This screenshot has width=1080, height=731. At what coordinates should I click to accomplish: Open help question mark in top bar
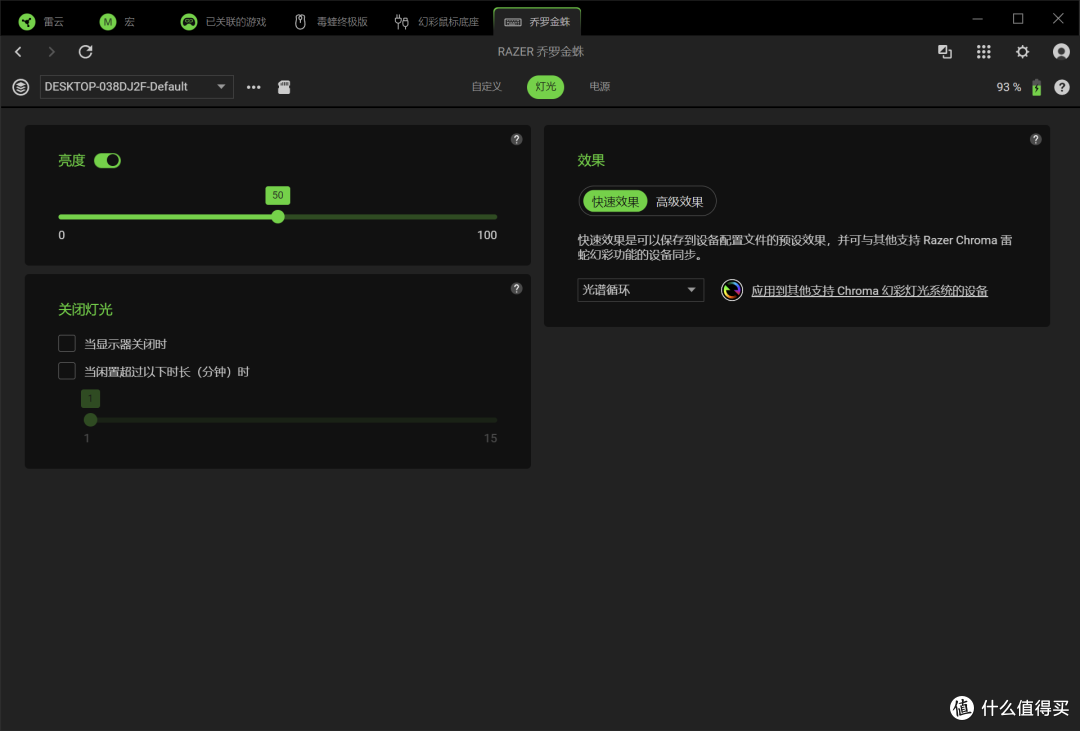(x=1062, y=87)
